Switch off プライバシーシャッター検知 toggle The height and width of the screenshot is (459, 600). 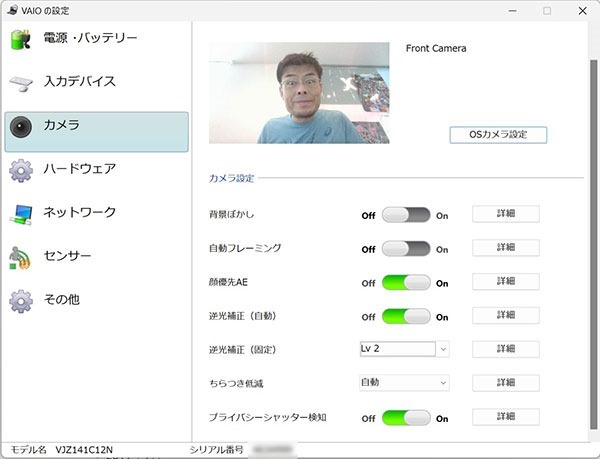406,417
